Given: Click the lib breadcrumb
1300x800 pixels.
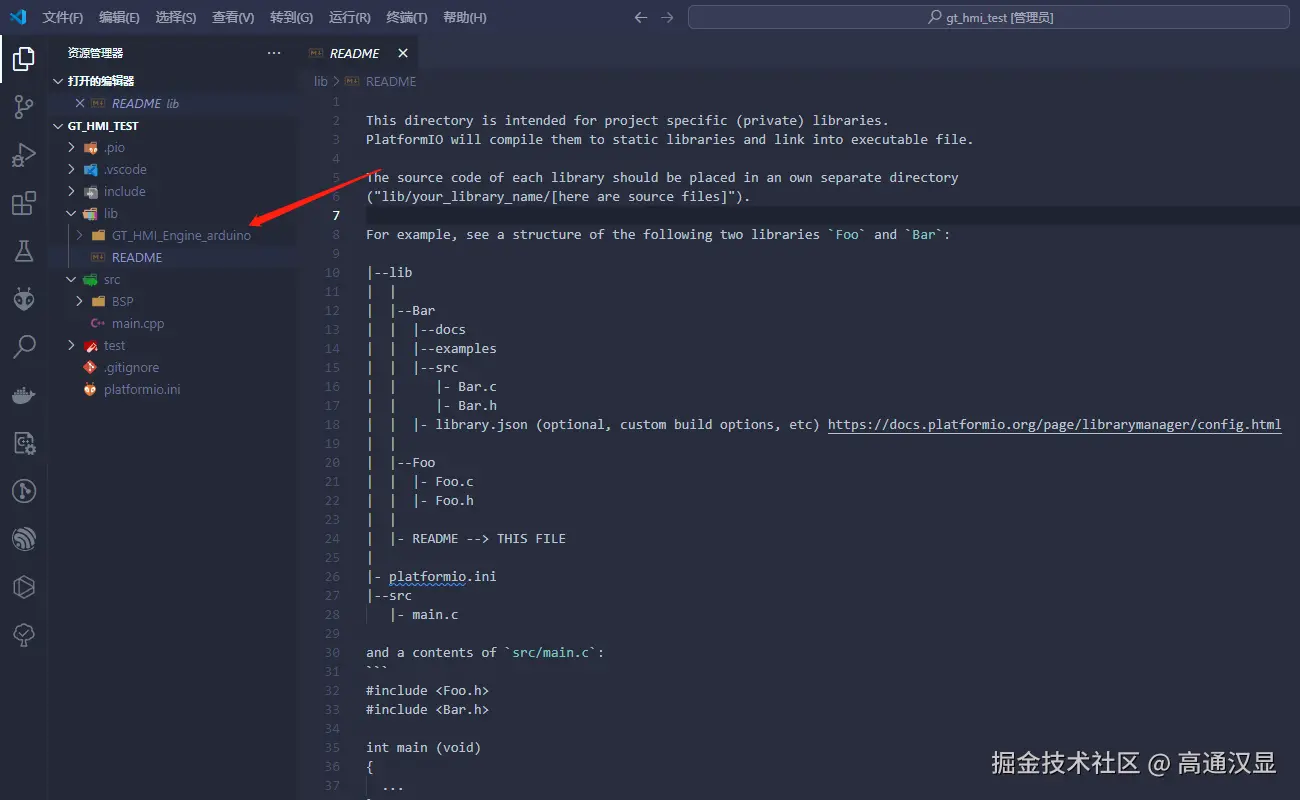Looking at the screenshot, I should [321, 81].
